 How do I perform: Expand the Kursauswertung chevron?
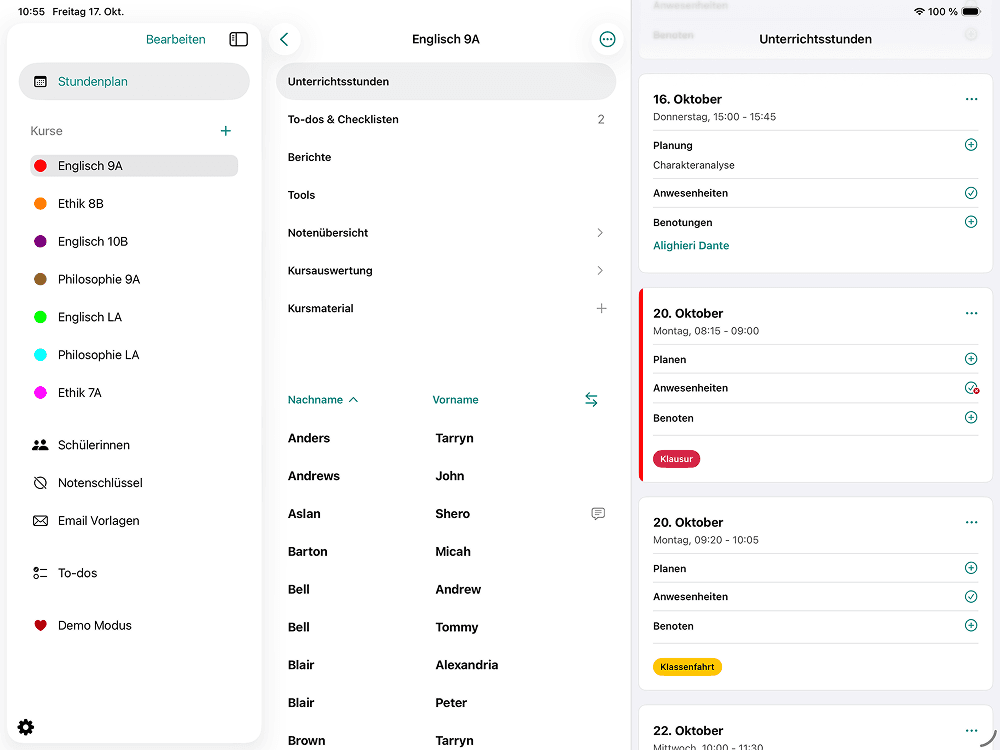600,271
